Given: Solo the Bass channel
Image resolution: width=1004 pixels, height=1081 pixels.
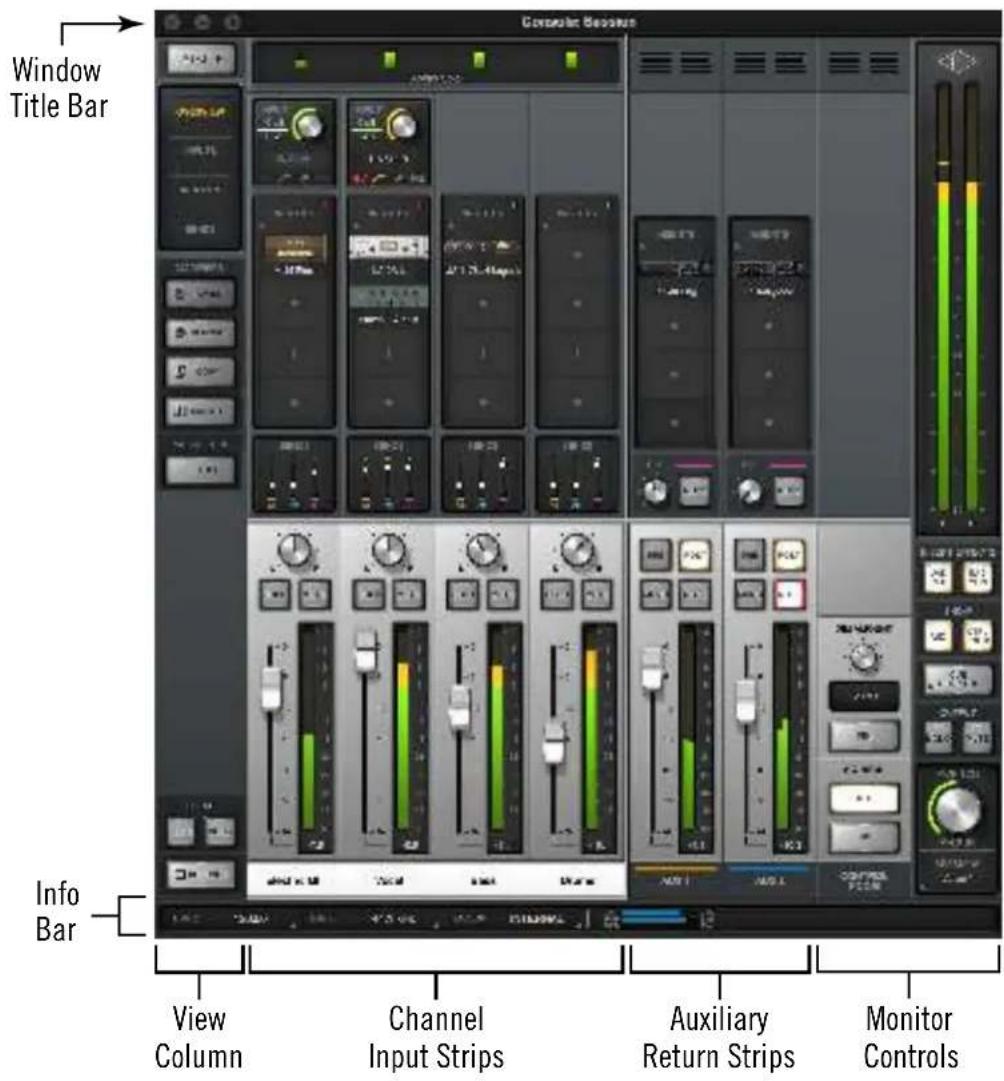Looking at the screenshot, I should pyautogui.click(x=463, y=594).
